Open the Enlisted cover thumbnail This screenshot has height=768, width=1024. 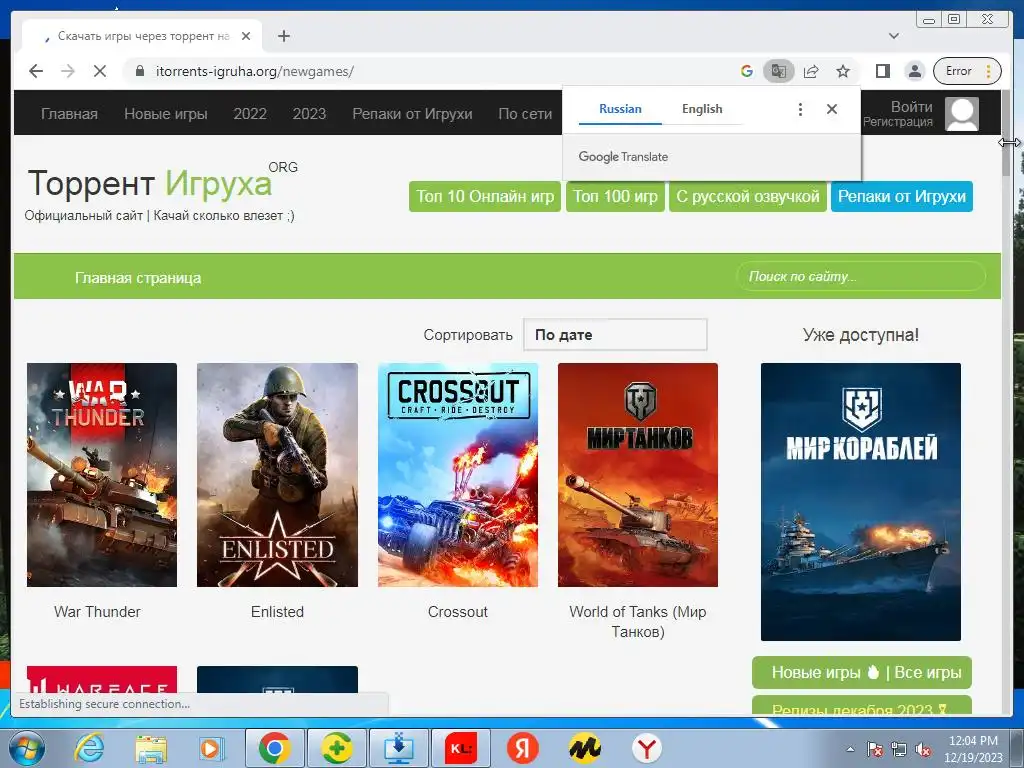click(278, 475)
